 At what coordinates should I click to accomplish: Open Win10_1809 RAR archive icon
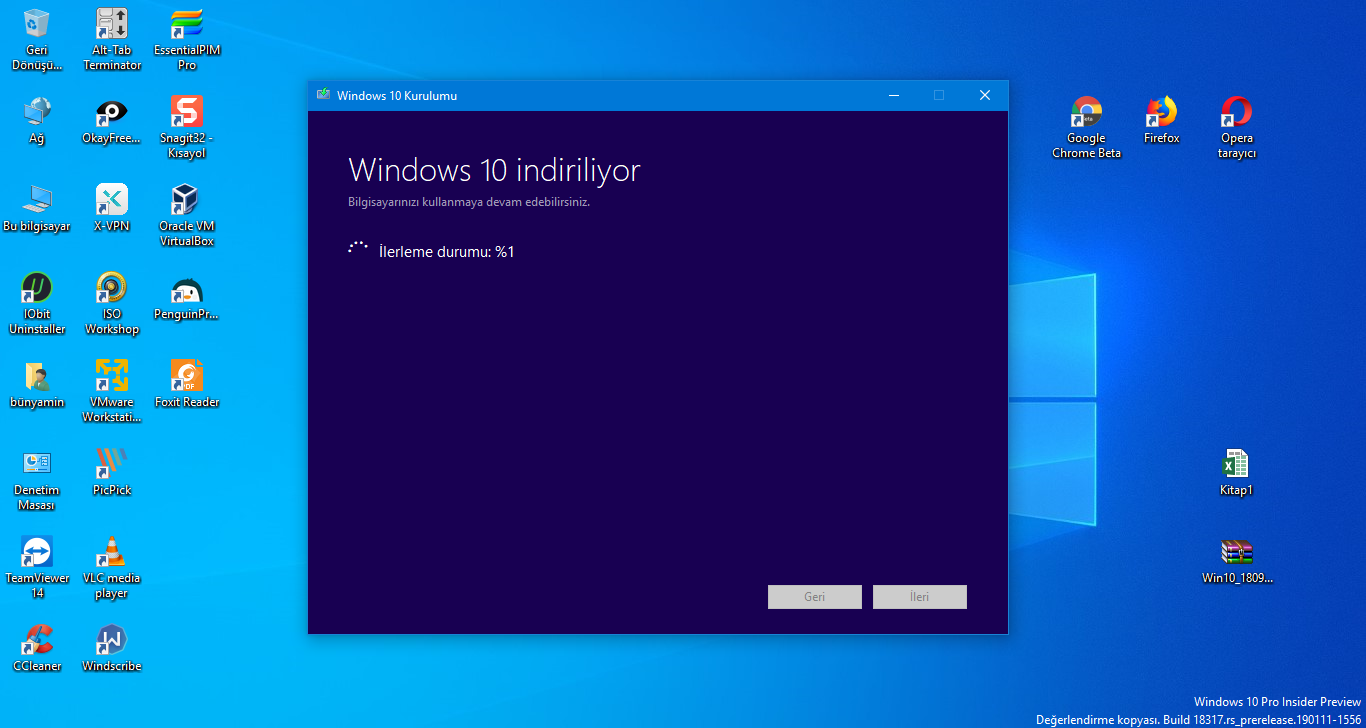[1237, 560]
